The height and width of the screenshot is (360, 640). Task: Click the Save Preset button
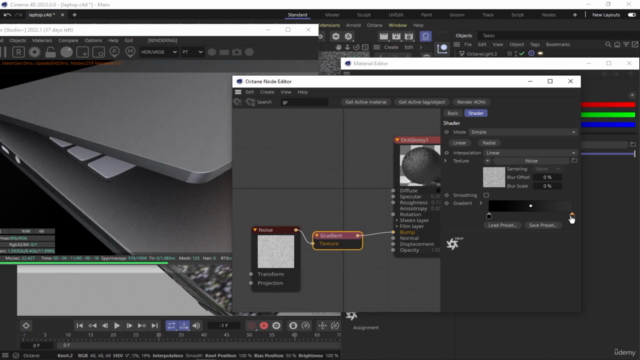pos(543,225)
